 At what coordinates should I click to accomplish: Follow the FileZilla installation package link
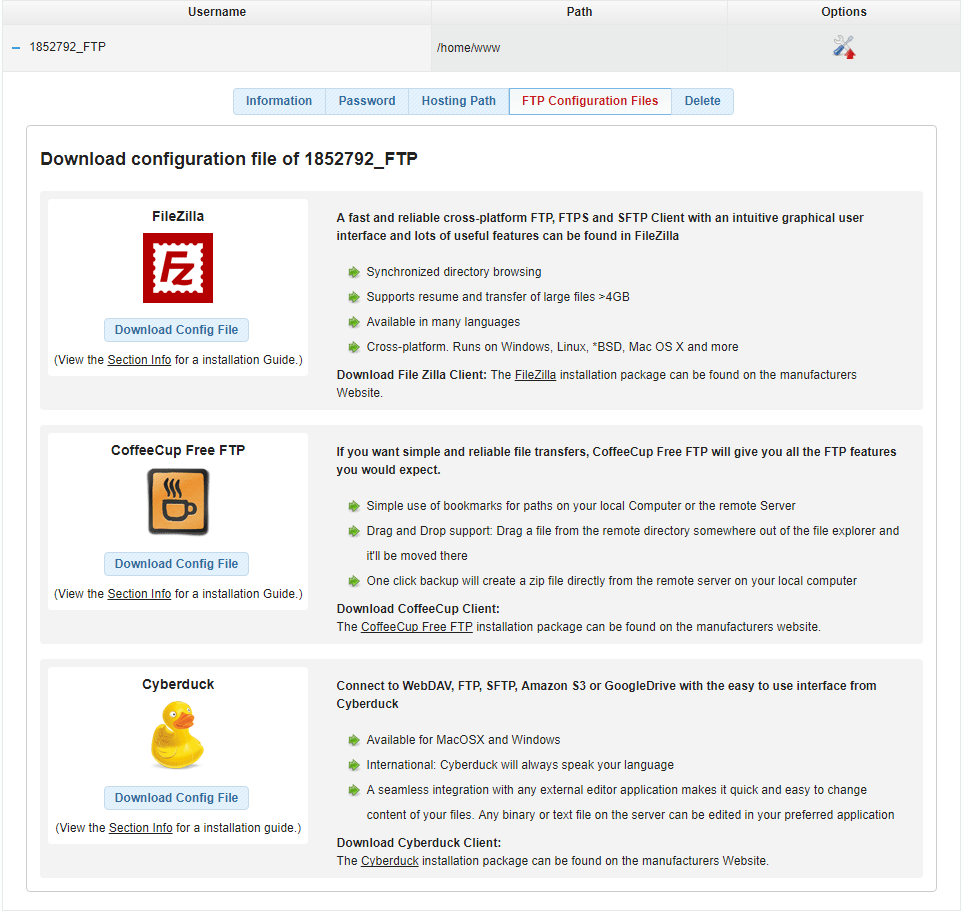click(535, 375)
